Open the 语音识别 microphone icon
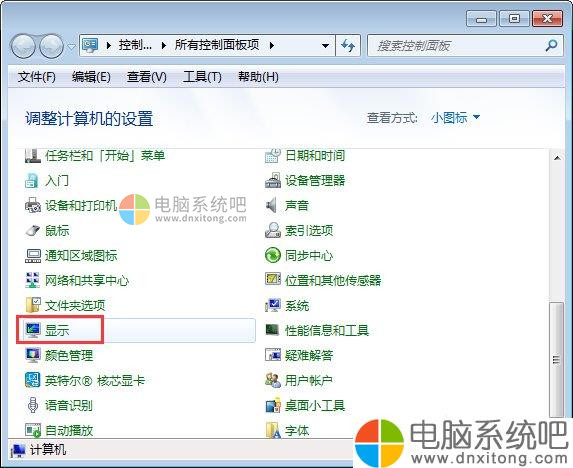The height and width of the screenshot is (468, 573). tap(33, 405)
